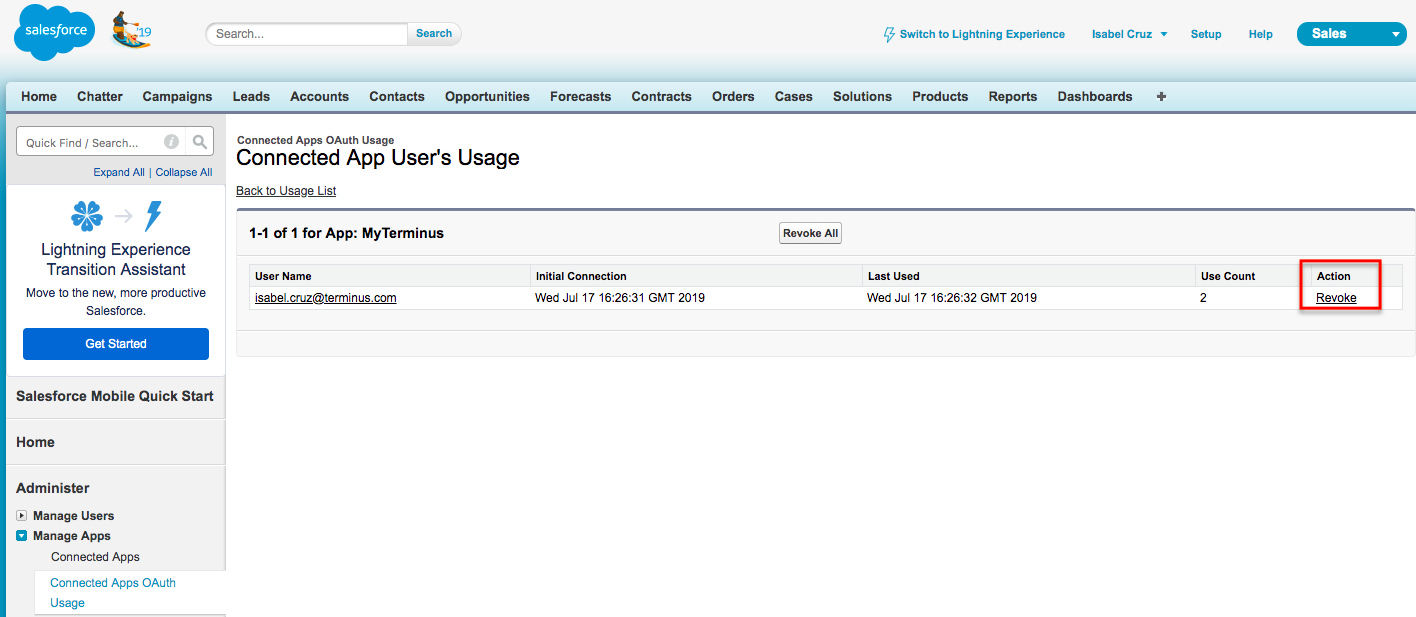Click lightning bolt icon by Switch to Lightning
1416x617 pixels.
(889, 34)
